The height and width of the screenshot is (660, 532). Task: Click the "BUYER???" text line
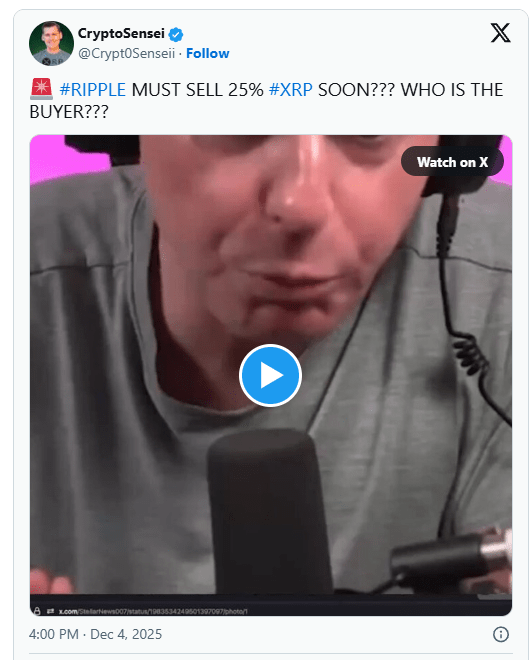pos(69,112)
